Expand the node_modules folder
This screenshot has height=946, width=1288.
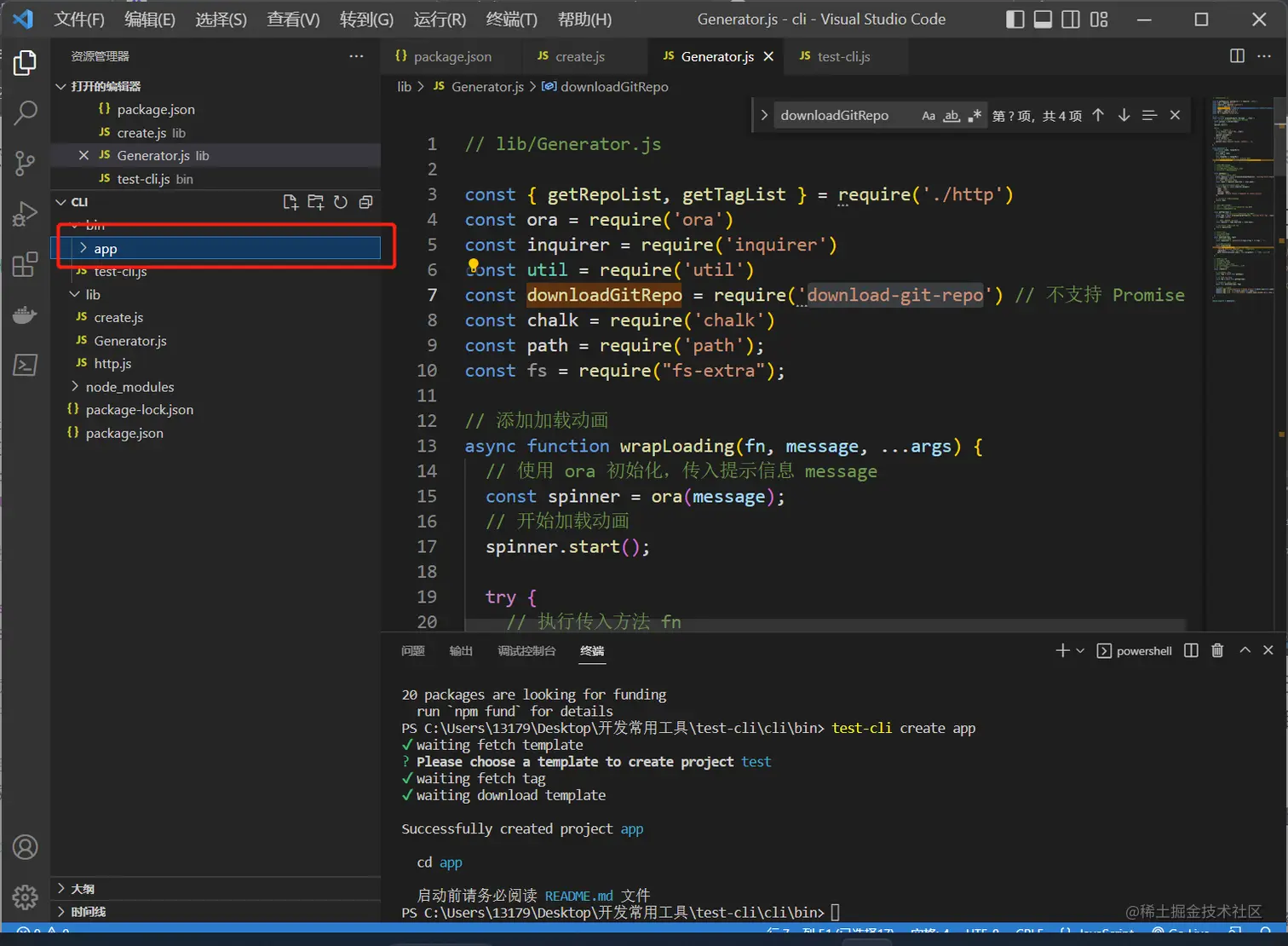coord(129,387)
